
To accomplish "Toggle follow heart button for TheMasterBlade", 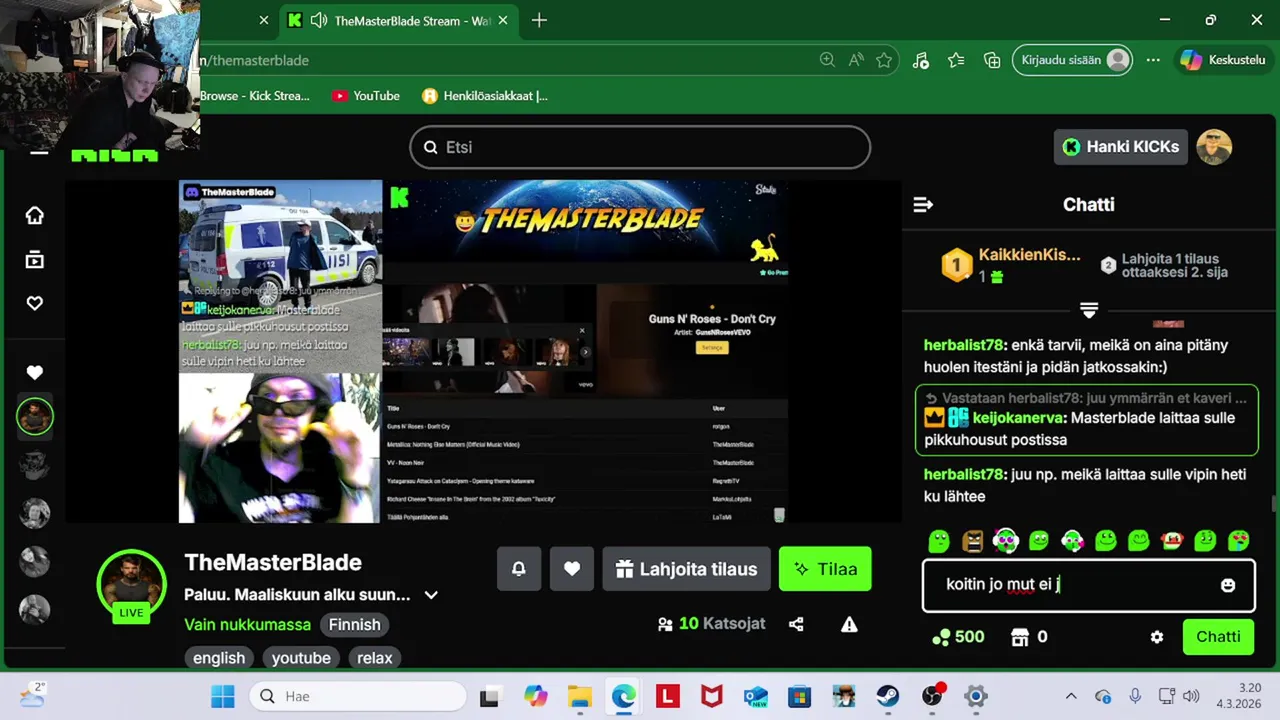I will [572, 569].
